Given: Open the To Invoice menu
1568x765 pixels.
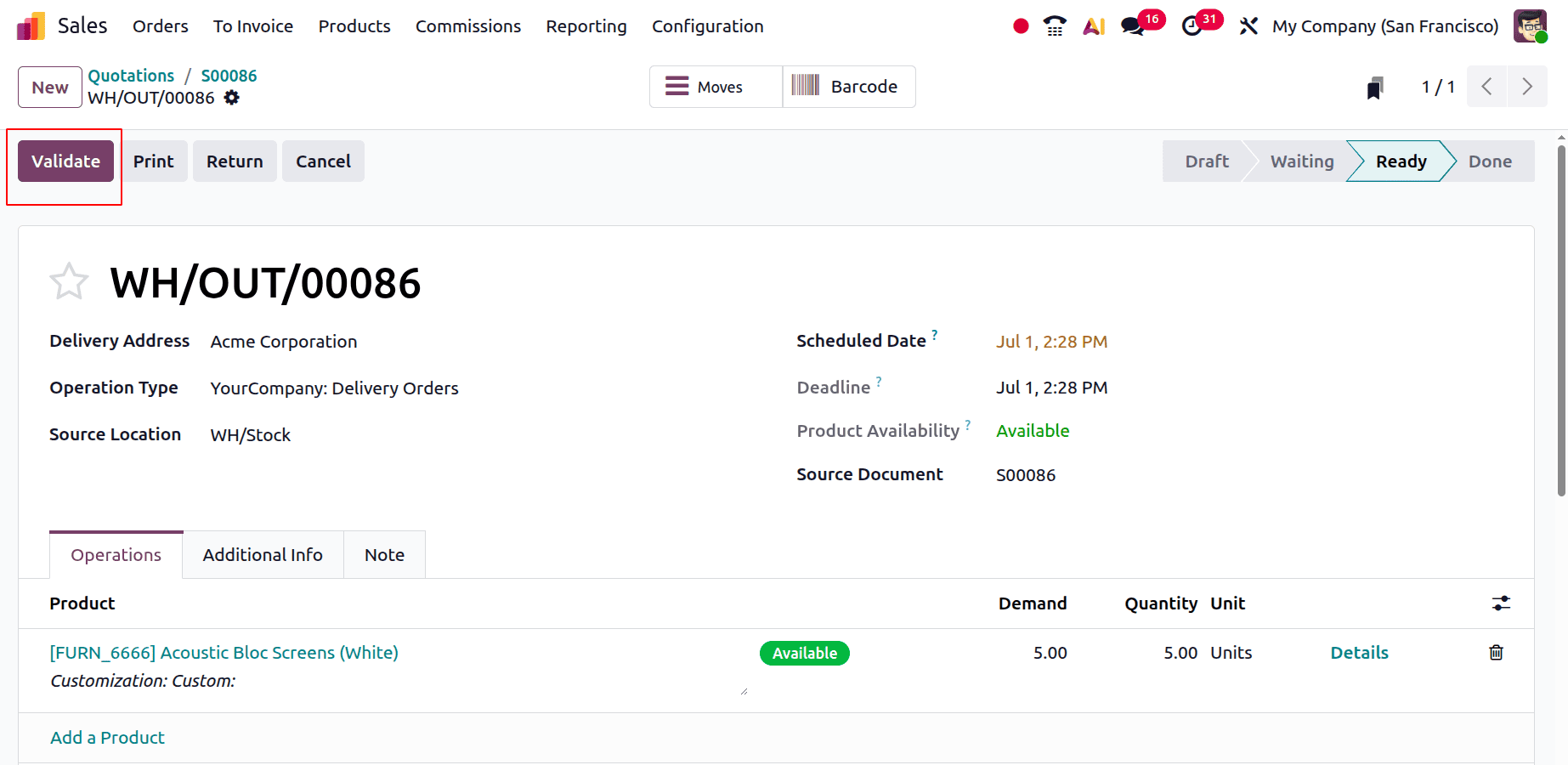Looking at the screenshot, I should pyautogui.click(x=253, y=26).
